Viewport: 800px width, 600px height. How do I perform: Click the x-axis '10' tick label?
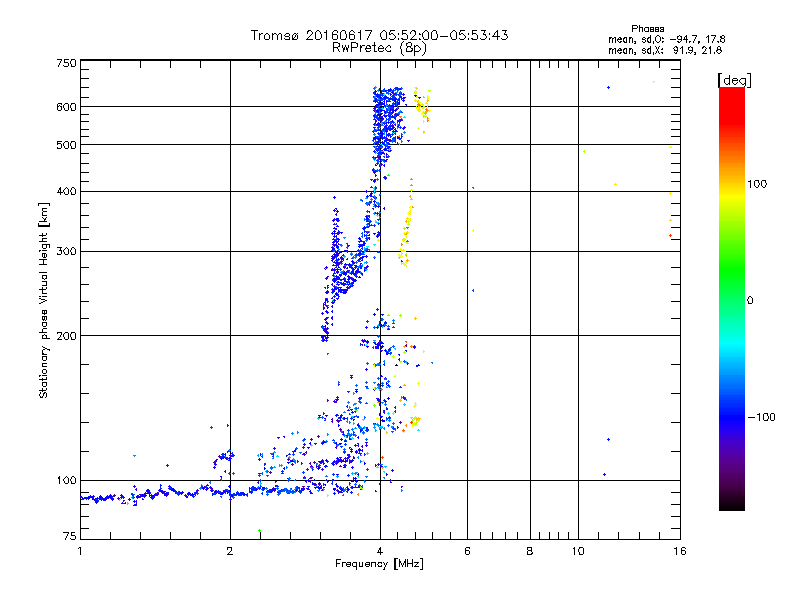(x=578, y=551)
